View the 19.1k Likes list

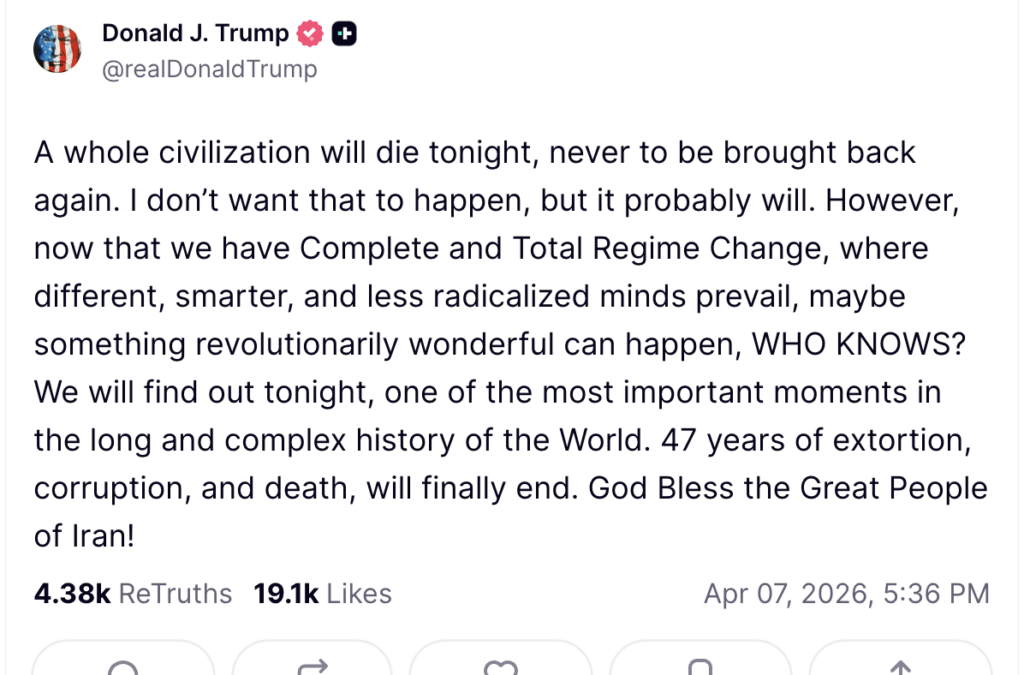coord(322,594)
